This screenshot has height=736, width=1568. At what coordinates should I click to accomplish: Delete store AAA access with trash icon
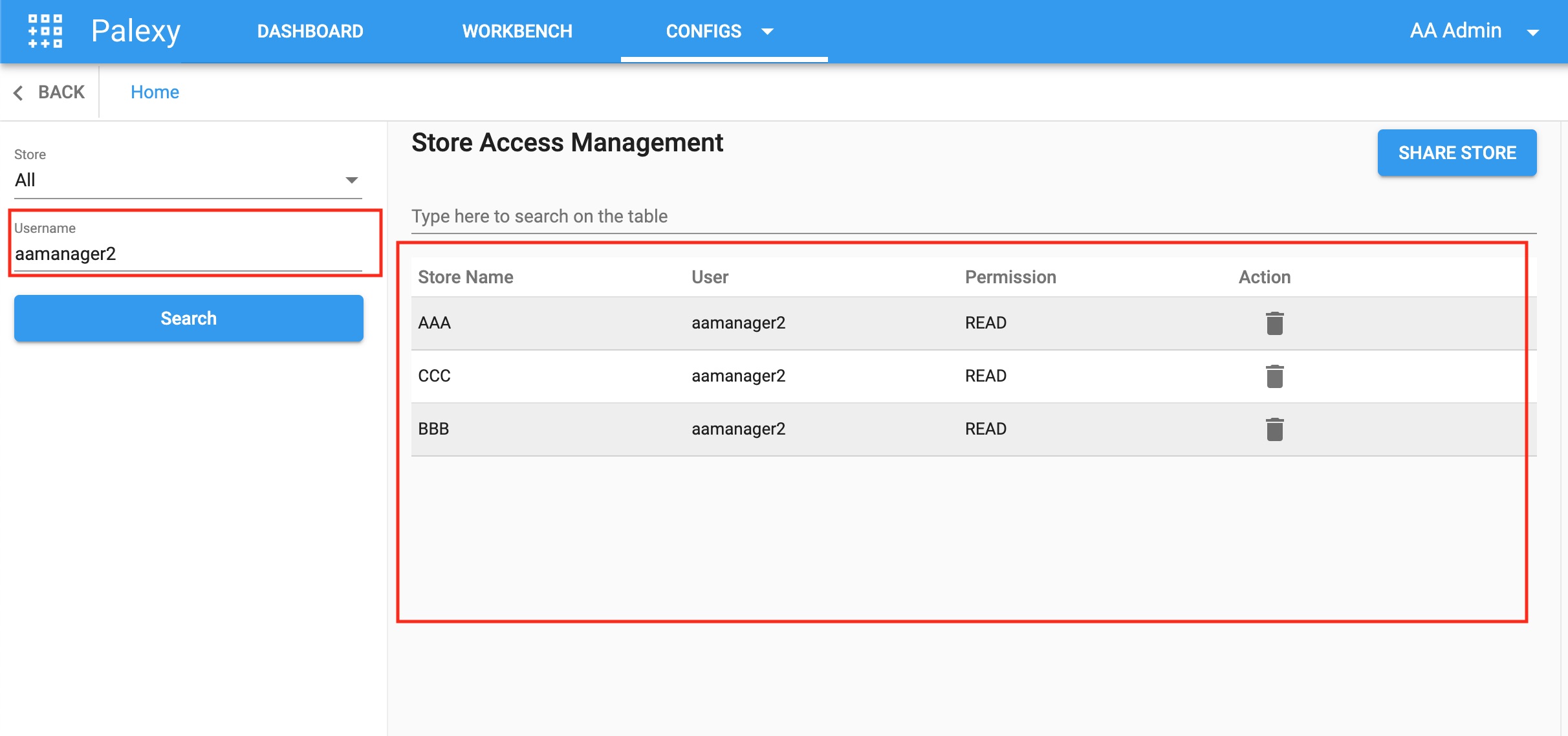click(1274, 323)
